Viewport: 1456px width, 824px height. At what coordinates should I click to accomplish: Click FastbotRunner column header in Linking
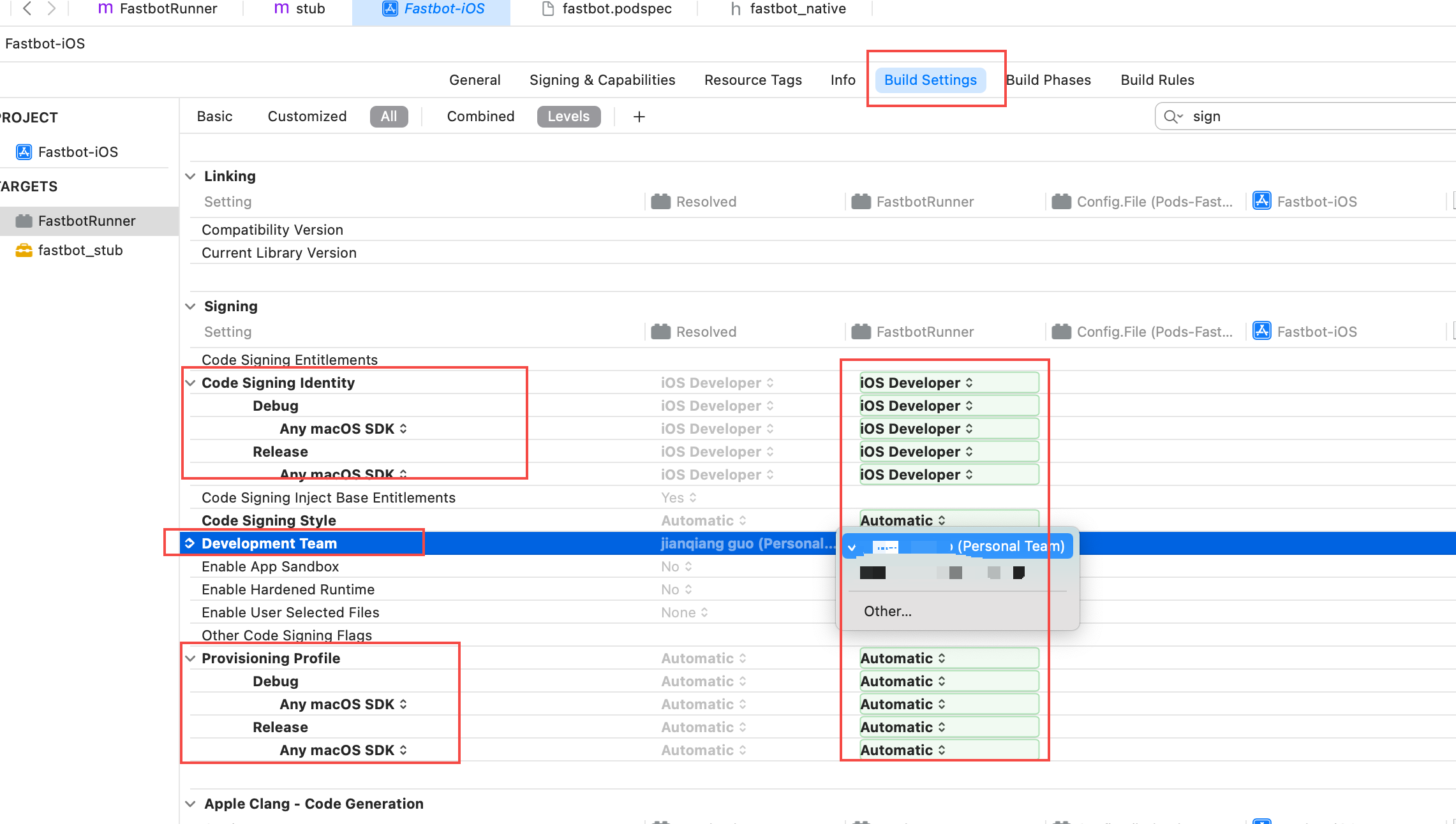(x=912, y=202)
